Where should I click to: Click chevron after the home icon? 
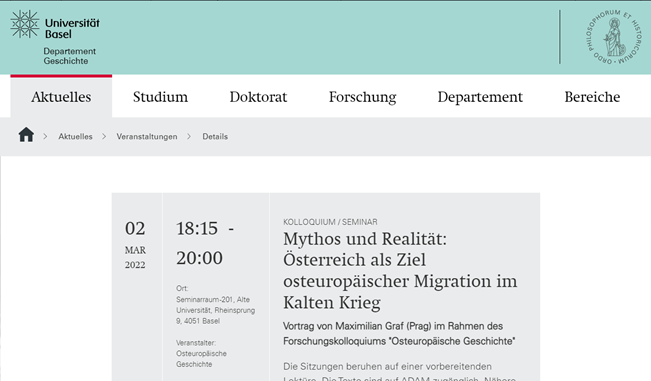(45, 137)
